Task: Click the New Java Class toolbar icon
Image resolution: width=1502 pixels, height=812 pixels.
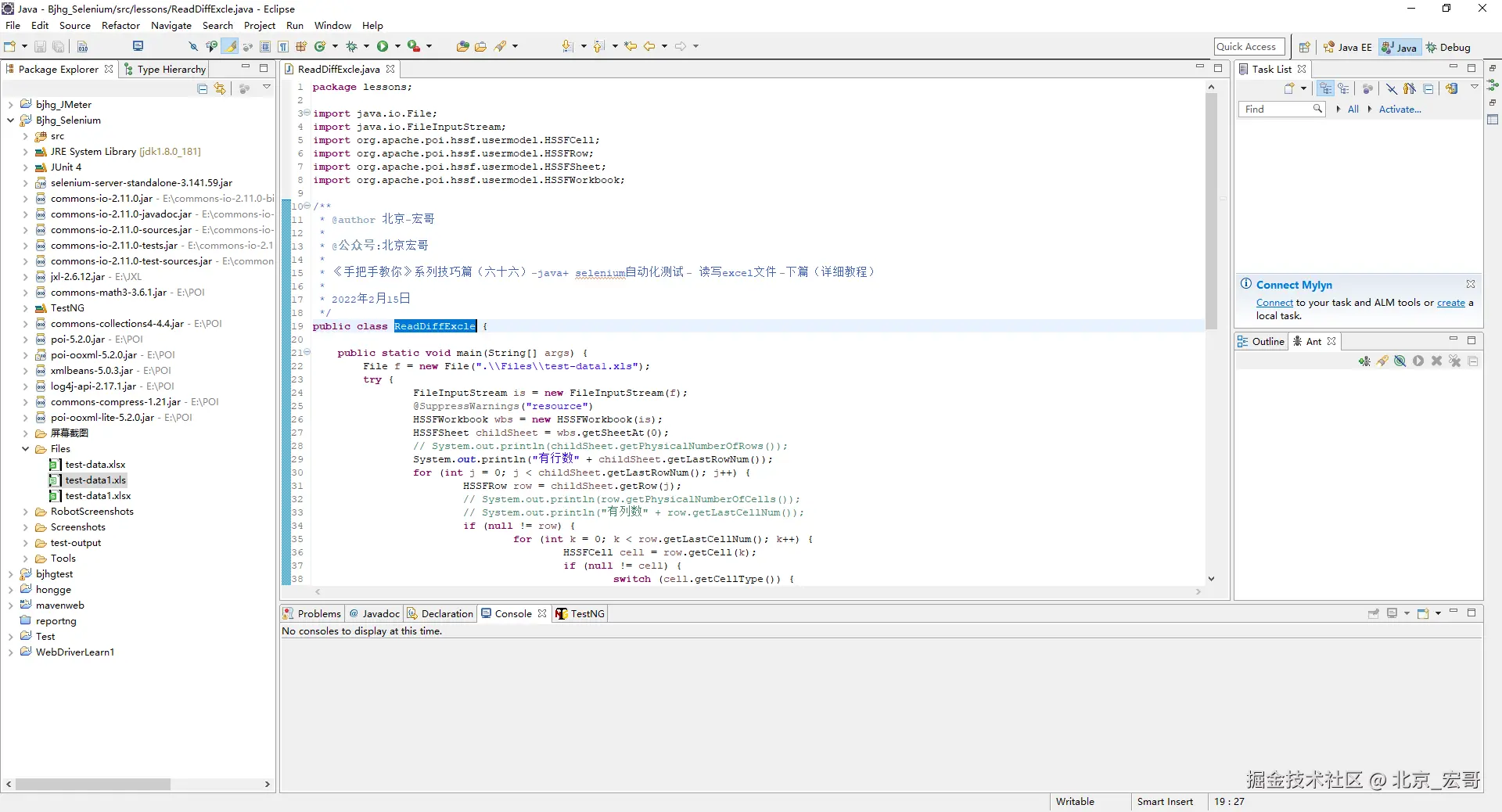Action: [x=320, y=47]
